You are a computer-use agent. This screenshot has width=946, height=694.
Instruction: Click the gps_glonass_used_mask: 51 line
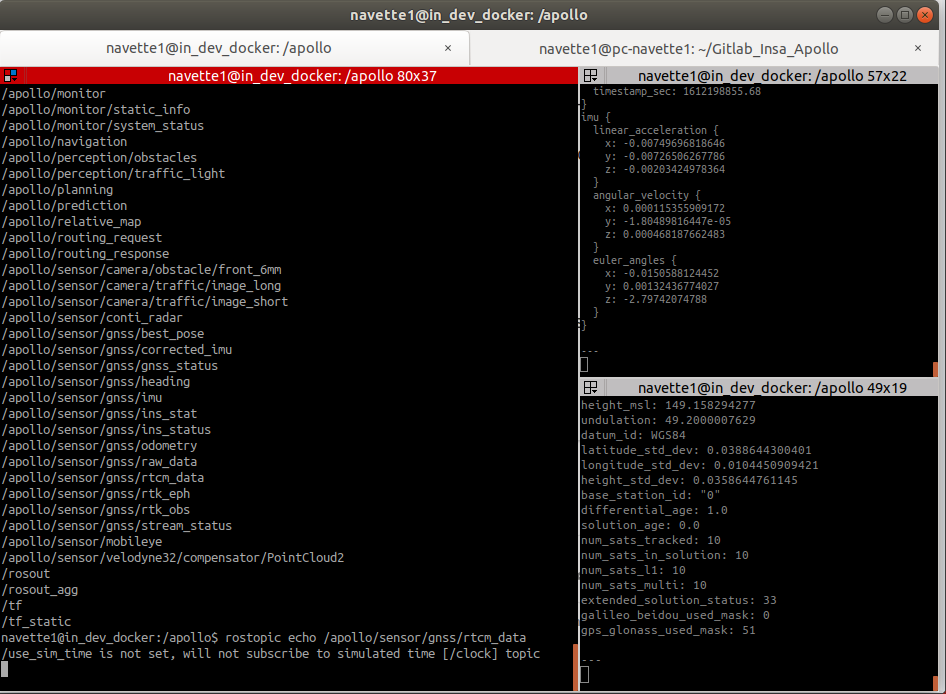tap(668, 630)
